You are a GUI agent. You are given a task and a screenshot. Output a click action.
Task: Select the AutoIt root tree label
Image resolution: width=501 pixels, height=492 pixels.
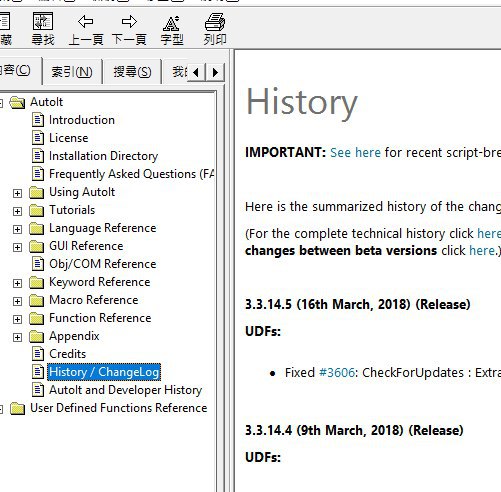[x=46, y=102]
